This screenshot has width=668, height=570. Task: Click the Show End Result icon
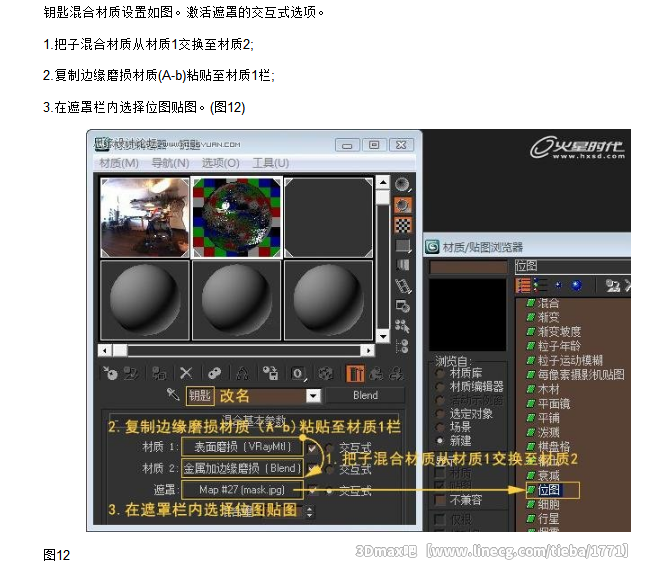tap(355, 372)
